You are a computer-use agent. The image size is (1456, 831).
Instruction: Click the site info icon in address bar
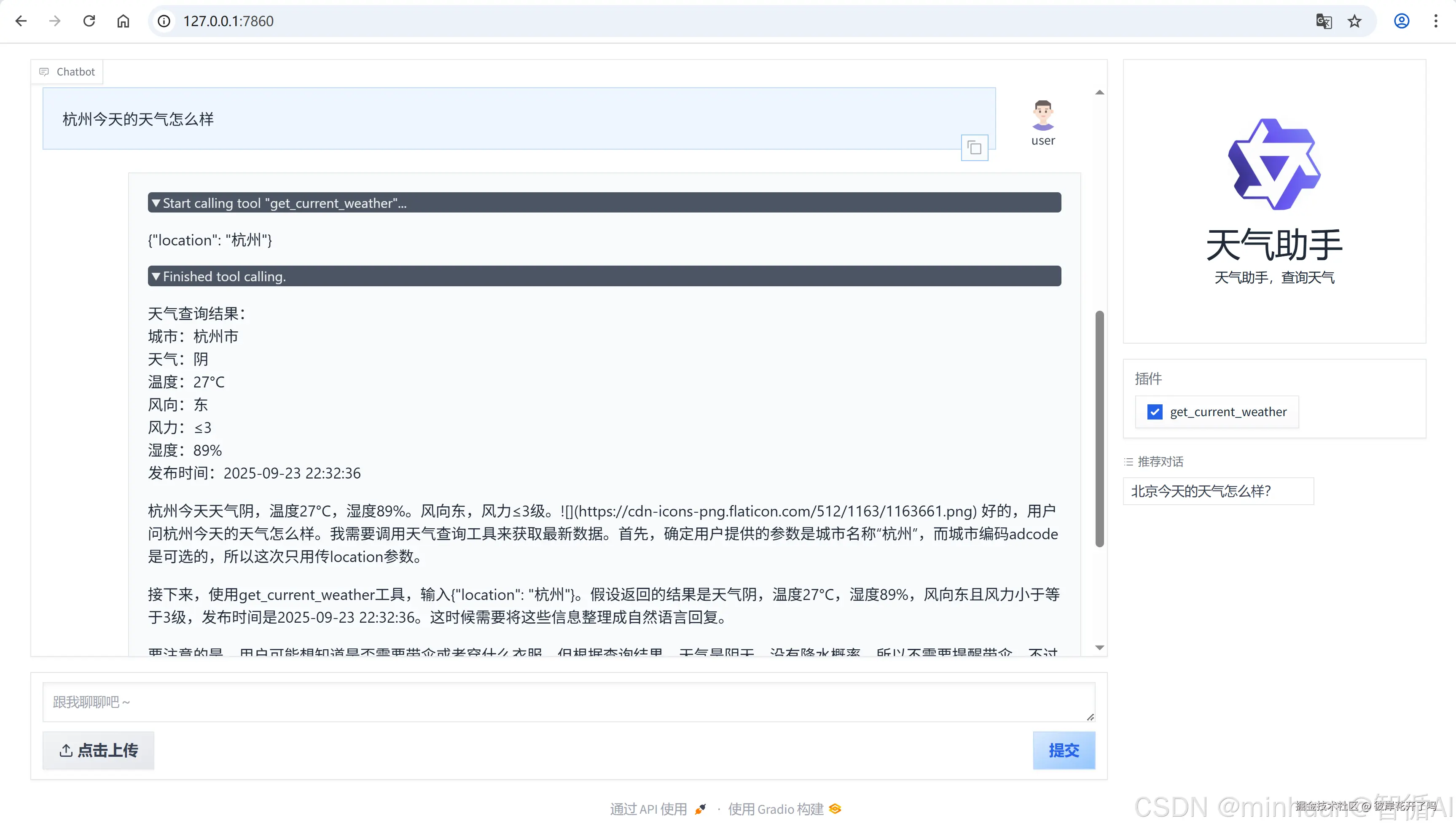164,21
